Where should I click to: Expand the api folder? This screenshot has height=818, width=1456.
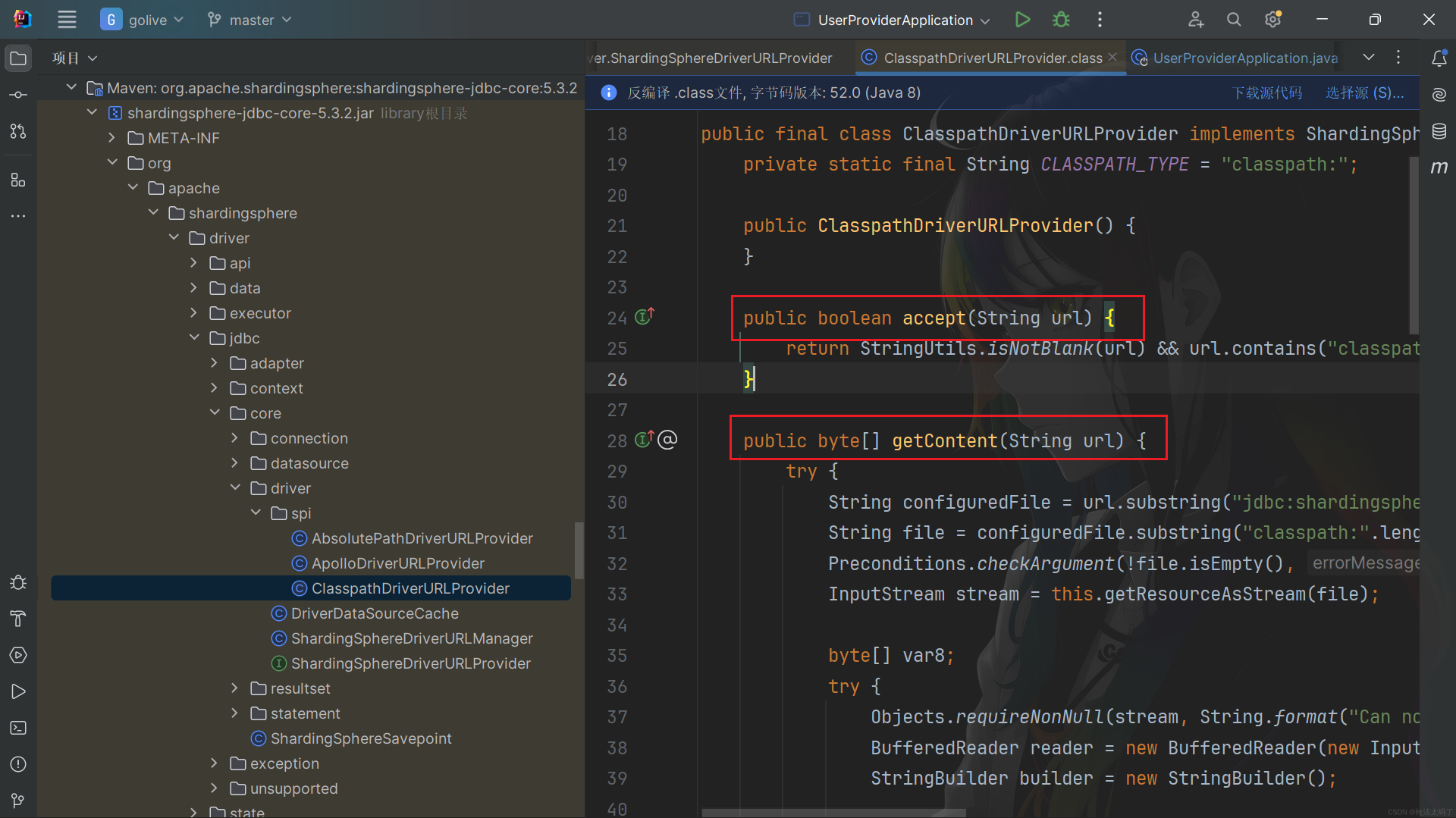(x=194, y=262)
